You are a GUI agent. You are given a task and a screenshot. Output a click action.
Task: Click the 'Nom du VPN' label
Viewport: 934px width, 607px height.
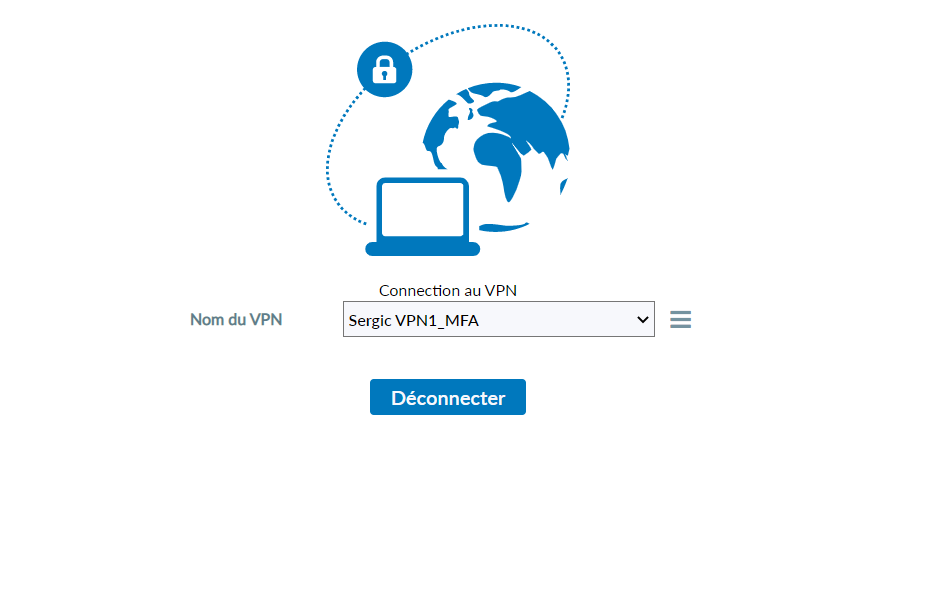tap(236, 319)
